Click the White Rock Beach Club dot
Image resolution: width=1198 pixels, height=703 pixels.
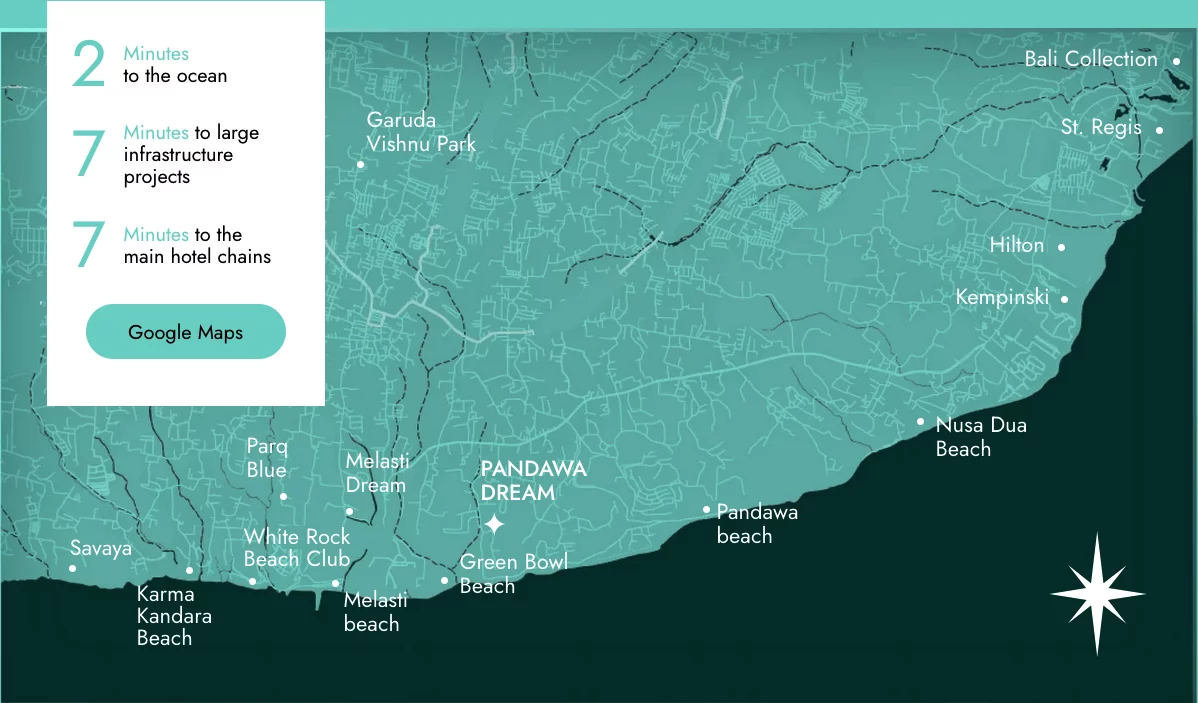(x=252, y=581)
